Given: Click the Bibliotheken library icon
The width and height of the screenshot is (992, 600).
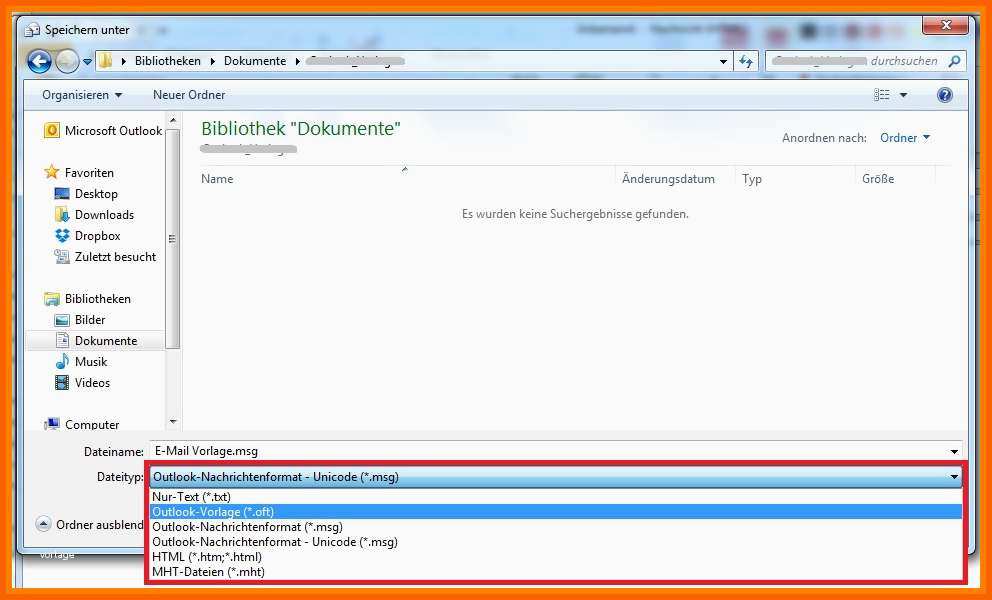Looking at the screenshot, I should click(x=51, y=299).
